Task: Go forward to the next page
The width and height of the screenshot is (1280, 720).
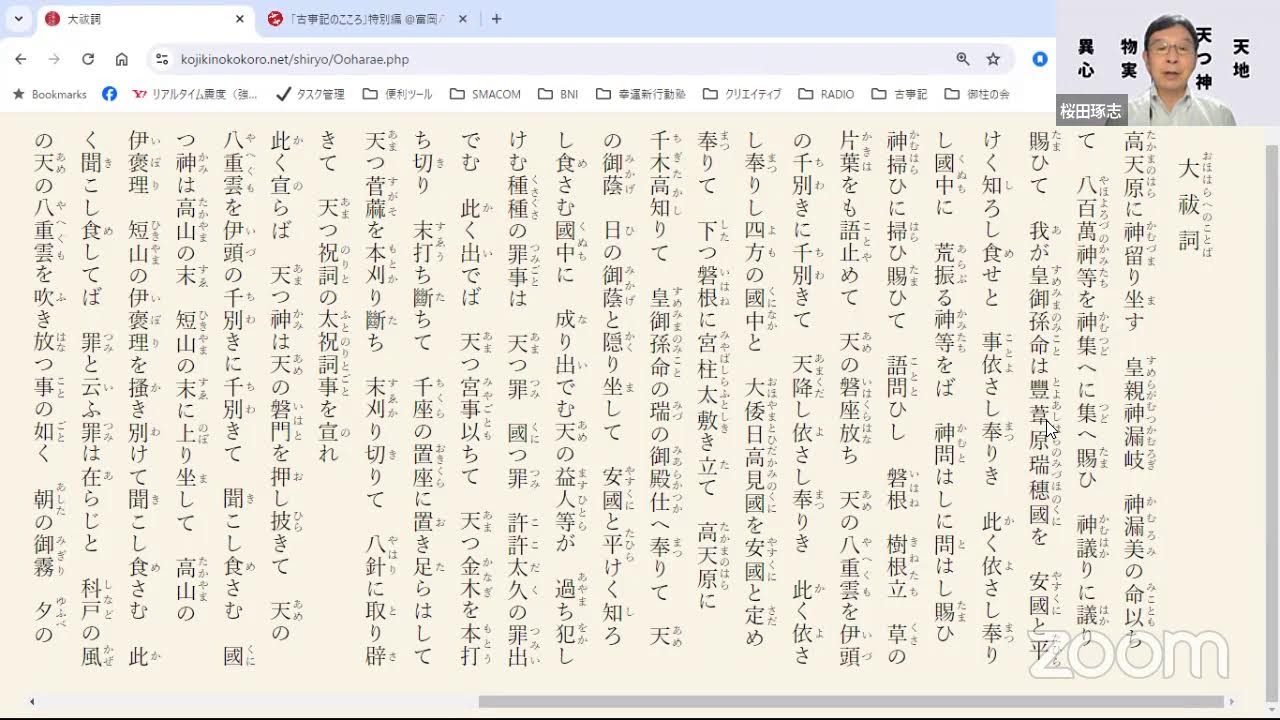Action: [54, 59]
